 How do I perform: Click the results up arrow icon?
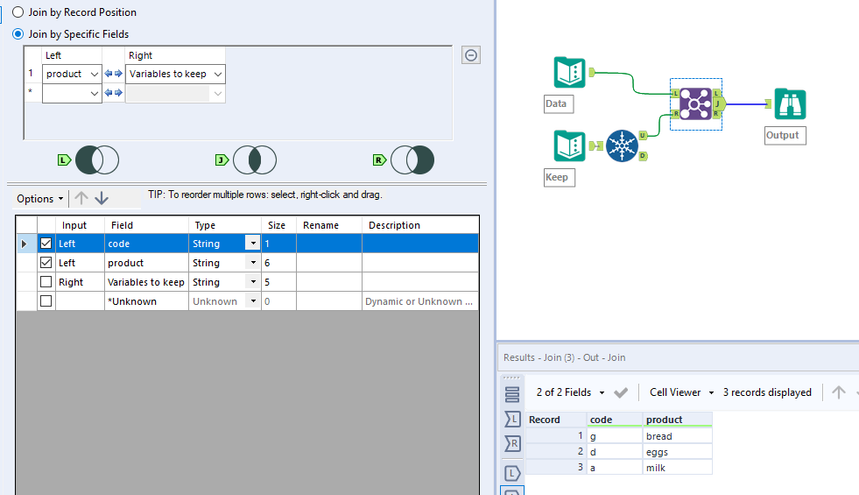tap(838, 392)
